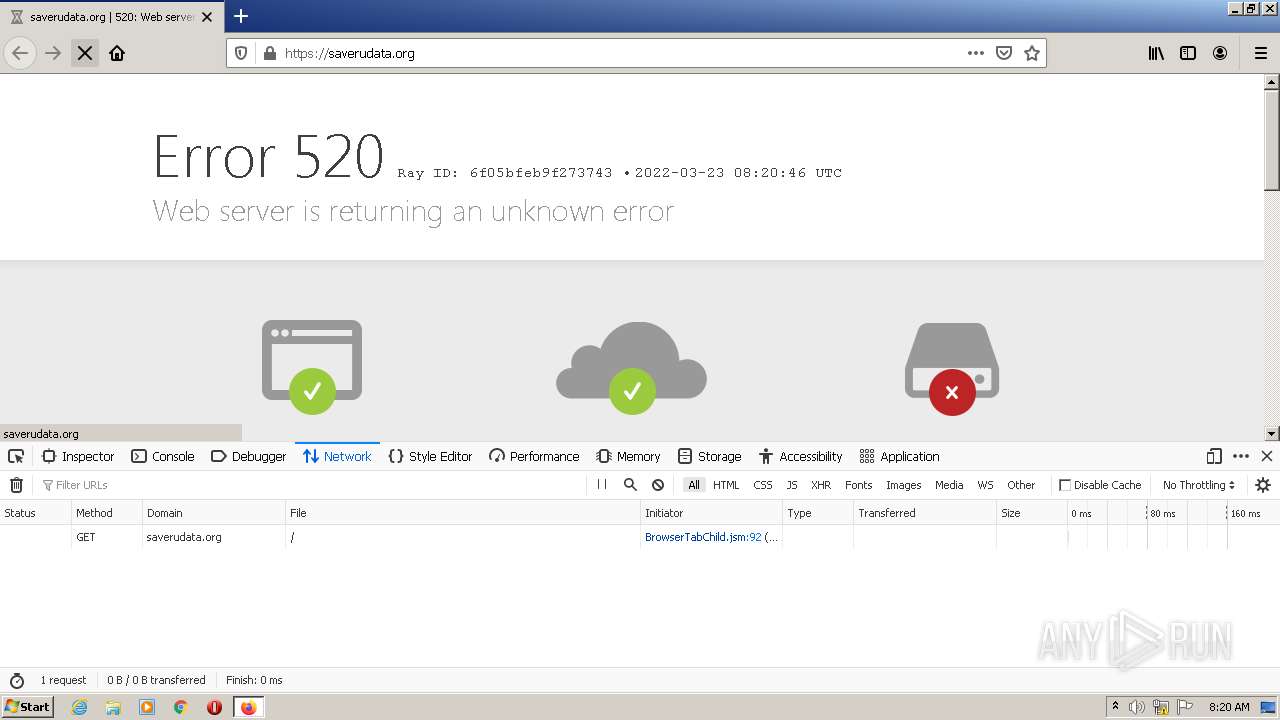Filter requests by JS
Screen dimensions: 1280x720
[792, 485]
